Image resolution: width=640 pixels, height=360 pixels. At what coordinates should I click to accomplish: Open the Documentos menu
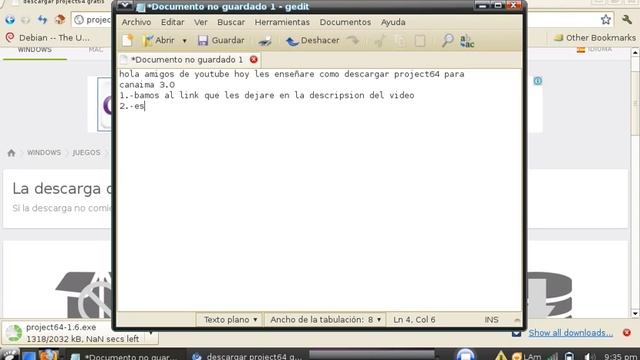[x=345, y=22]
